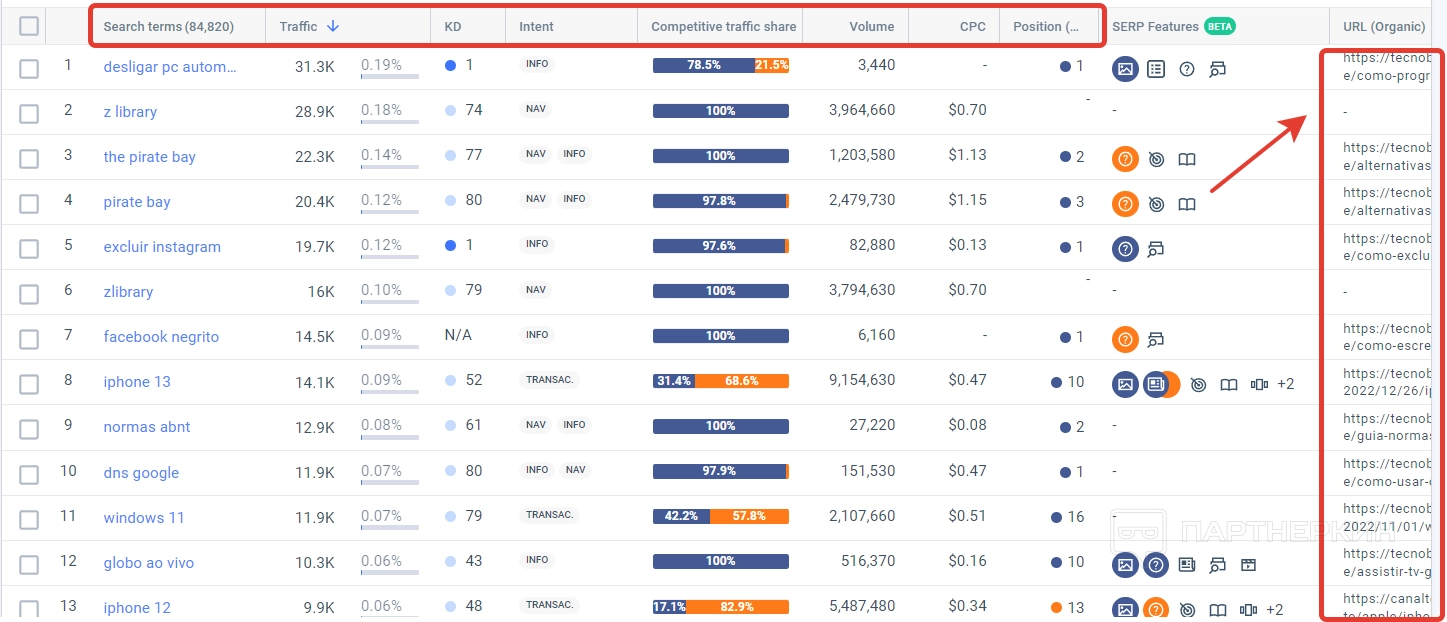
Task: Open the normas abnt keyword link
Action: coord(147,427)
